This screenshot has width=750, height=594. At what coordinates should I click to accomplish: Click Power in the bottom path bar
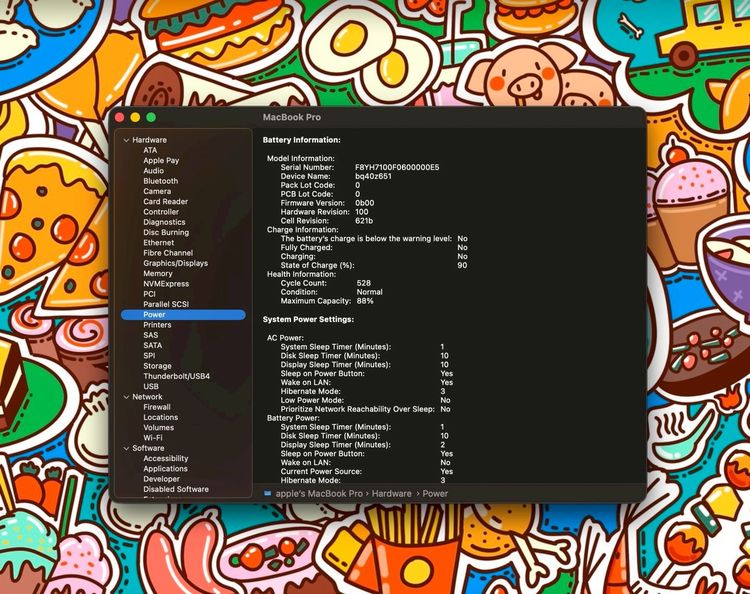tap(435, 493)
